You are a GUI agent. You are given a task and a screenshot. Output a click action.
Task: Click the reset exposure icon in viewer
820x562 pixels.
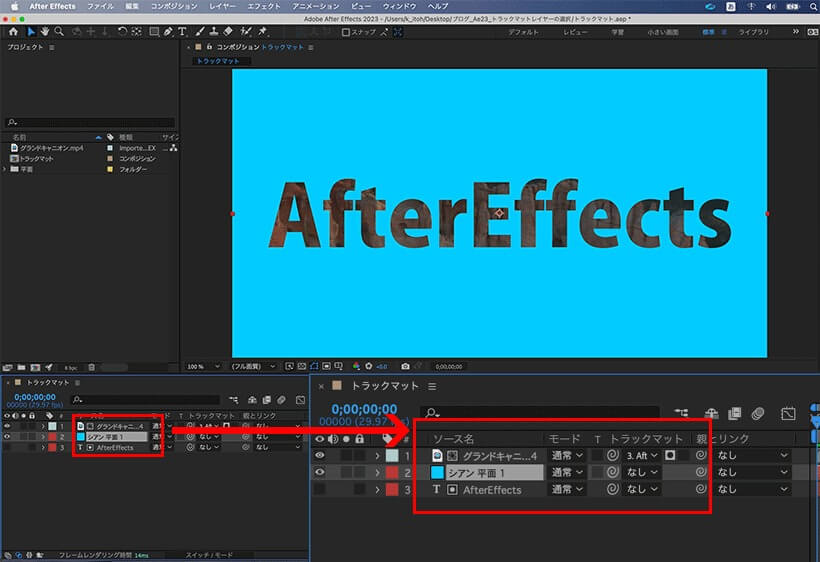(x=369, y=366)
